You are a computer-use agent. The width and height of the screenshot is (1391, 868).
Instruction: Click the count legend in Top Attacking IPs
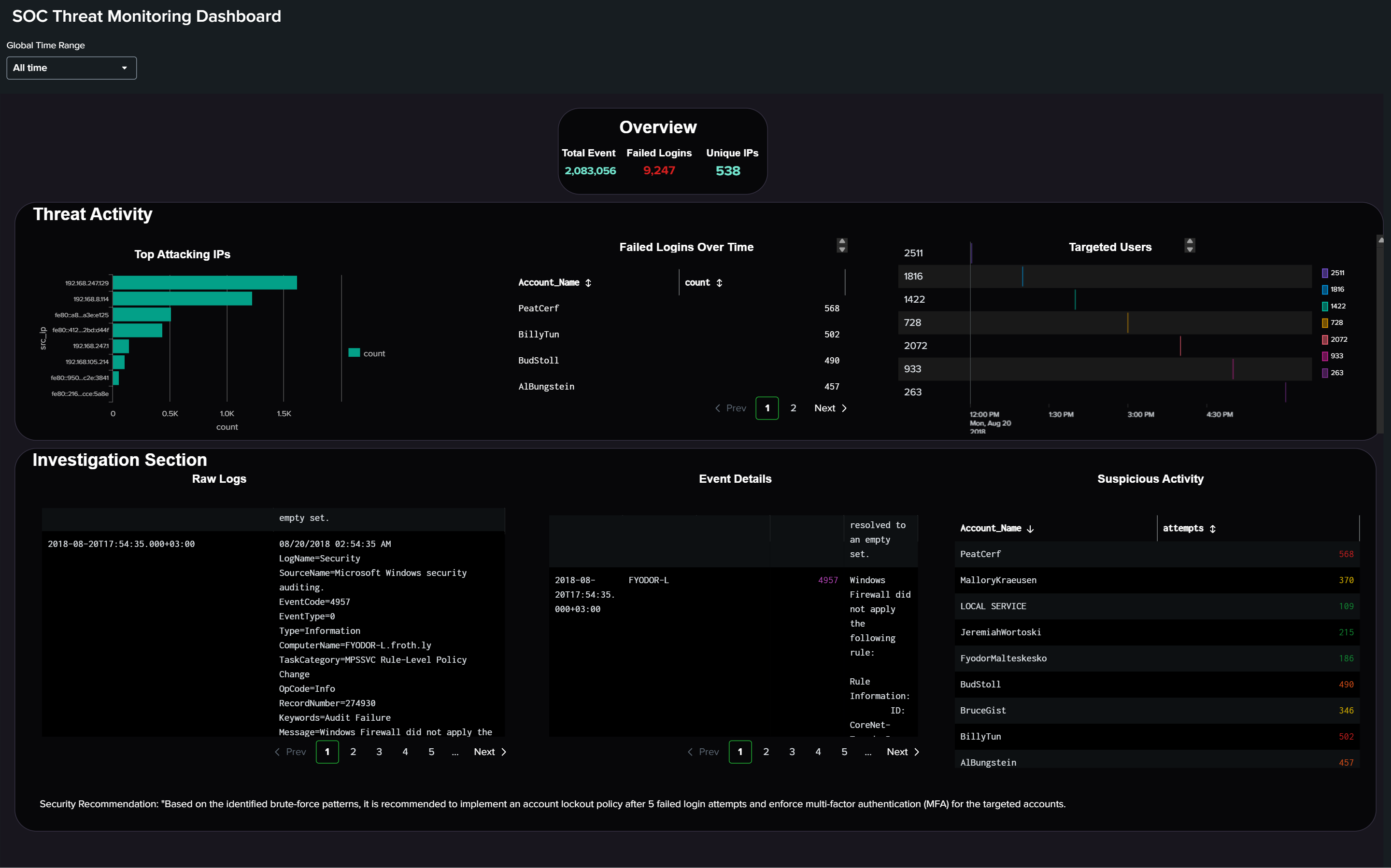pyautogui.click(x=367, y=353)
